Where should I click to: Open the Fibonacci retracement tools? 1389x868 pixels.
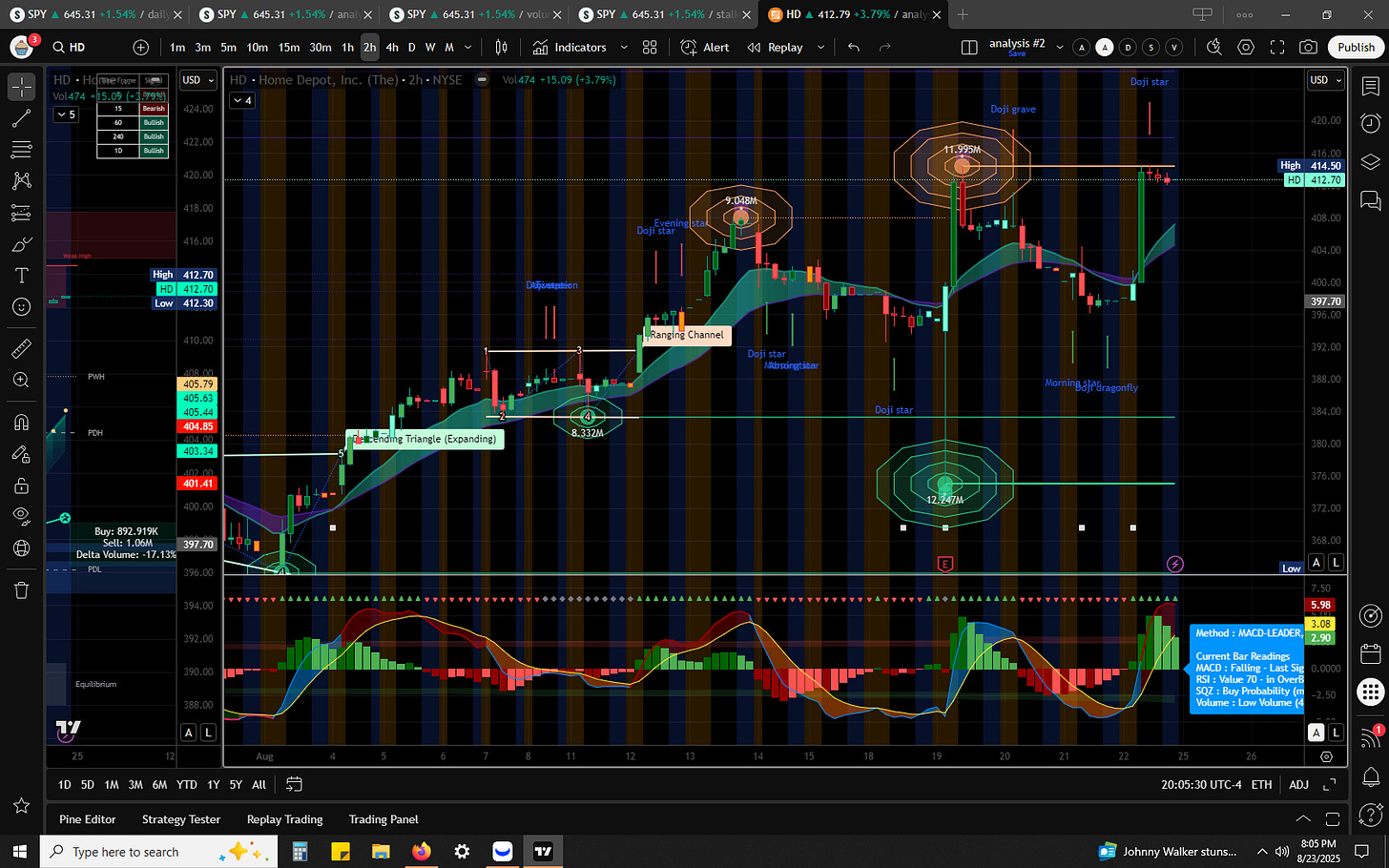point(21,150)
